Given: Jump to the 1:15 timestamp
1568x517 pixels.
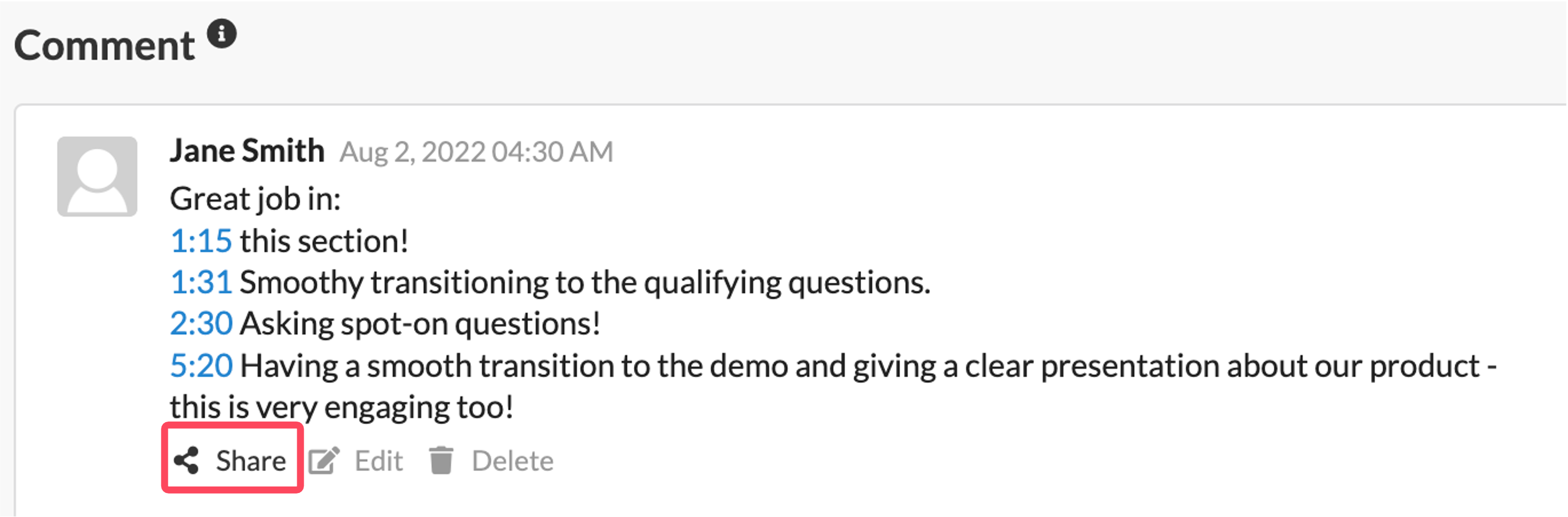Looking at the screenshot, I should pyautogui.click(x=201, y=241).
